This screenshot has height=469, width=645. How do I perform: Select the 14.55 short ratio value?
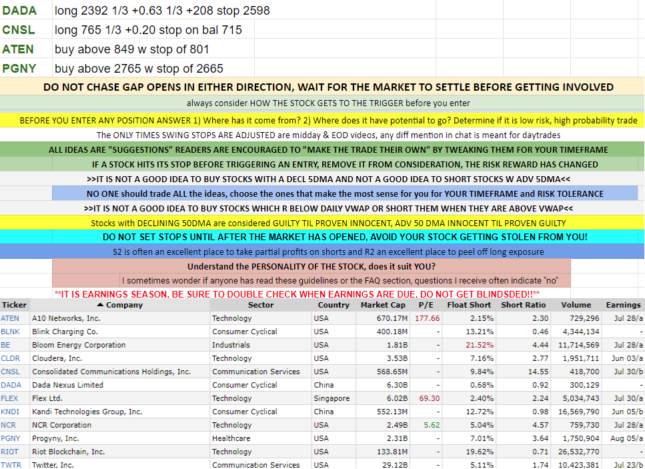[x=538, y=371]
